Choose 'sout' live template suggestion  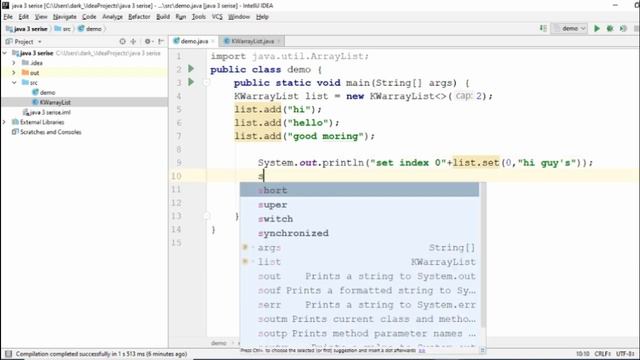click(x=359, y=276)
